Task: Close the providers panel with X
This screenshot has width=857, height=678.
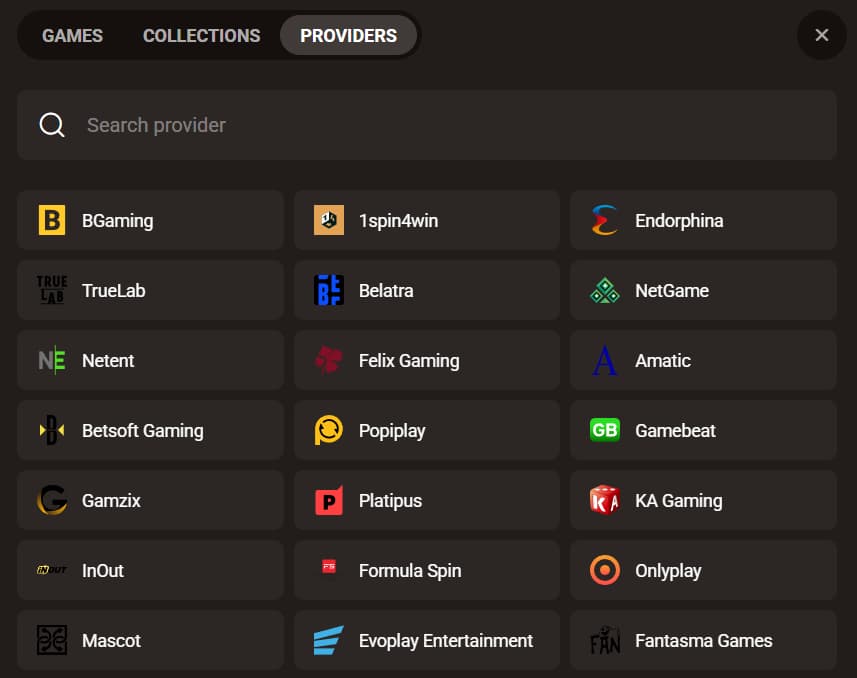Action: tap(821, 35)
